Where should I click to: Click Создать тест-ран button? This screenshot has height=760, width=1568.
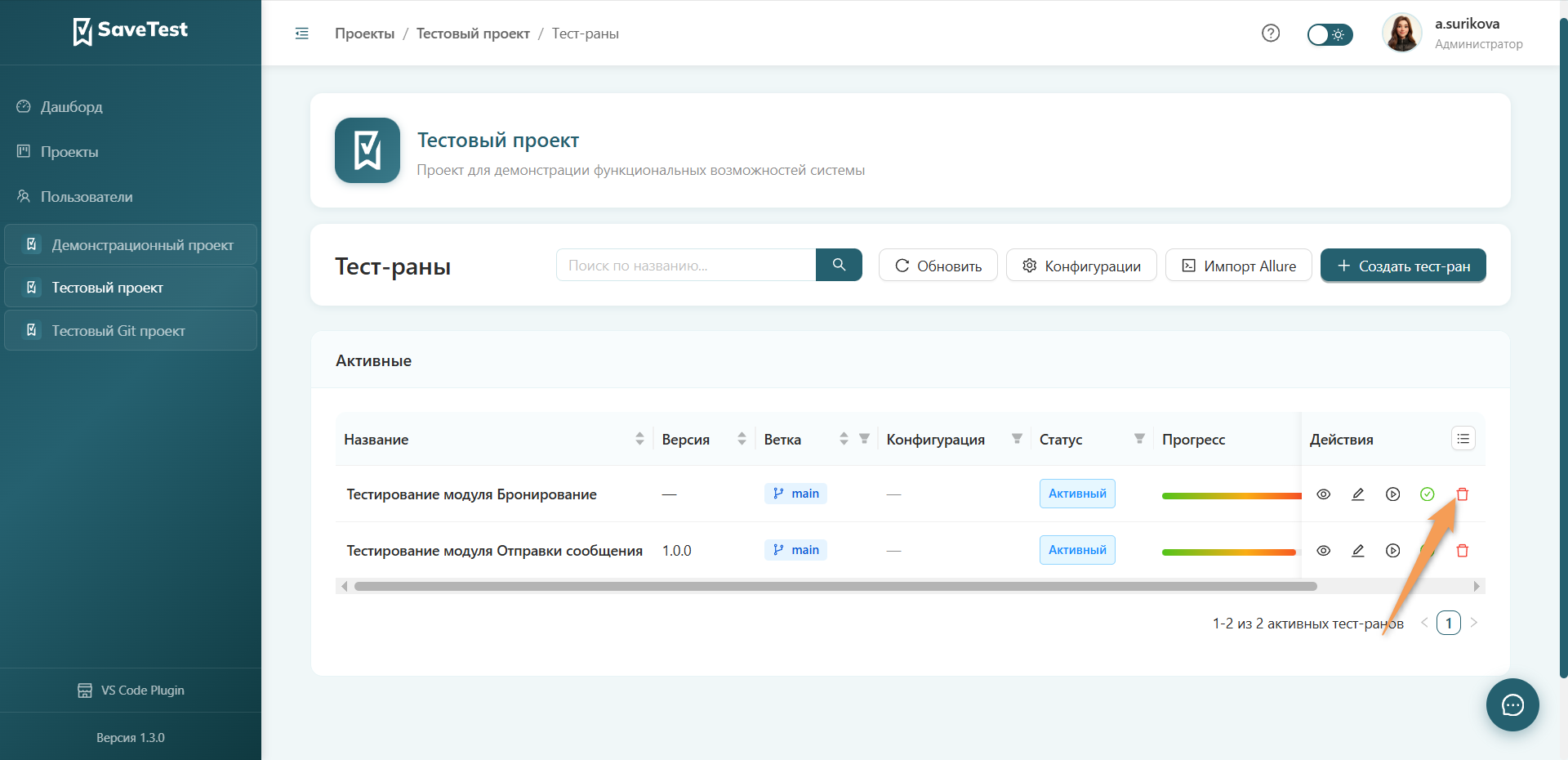[x=1403, y=266]
